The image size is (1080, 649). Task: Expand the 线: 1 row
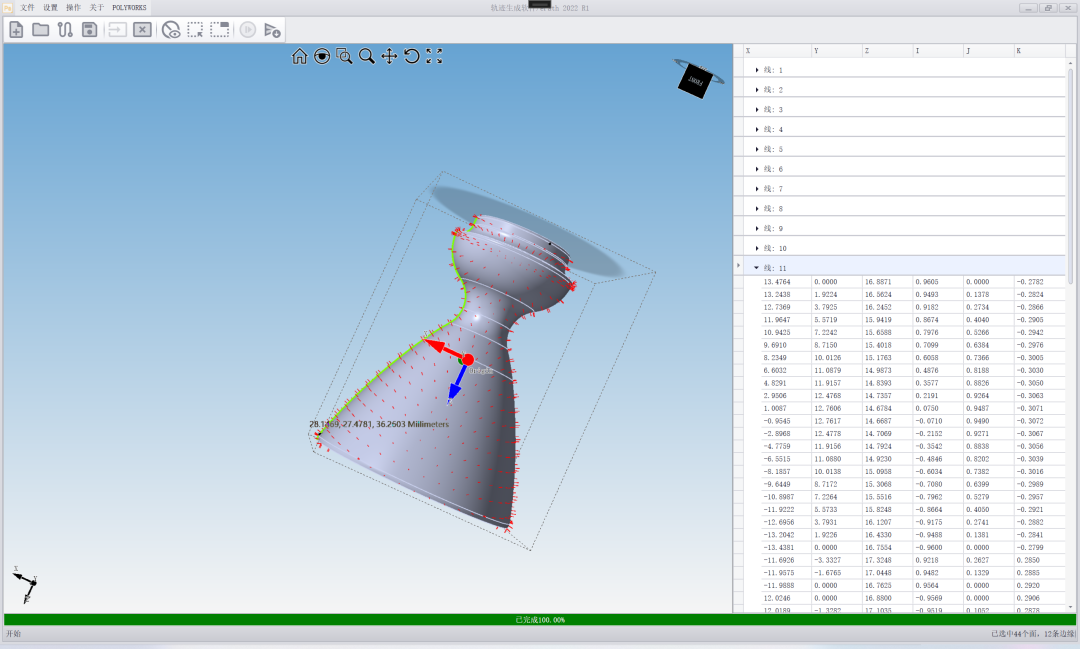click(758, 70)
